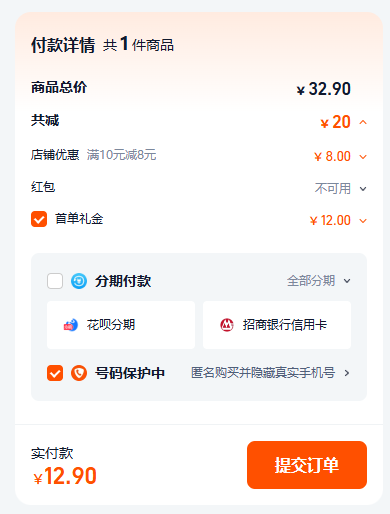390x514 pixels.
Task: Click the China Merchants Bank logo
Action: [x=227, y=325]
